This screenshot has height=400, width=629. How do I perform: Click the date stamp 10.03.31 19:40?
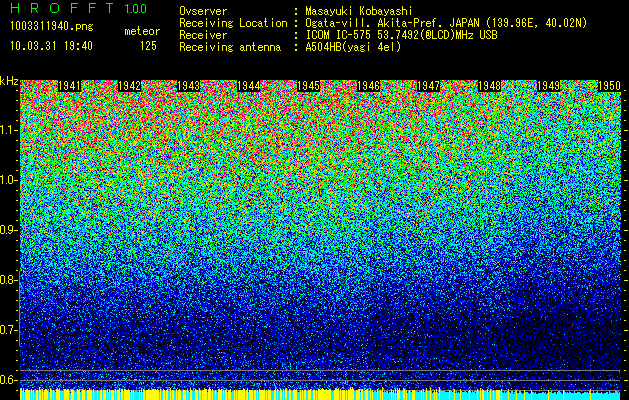point(51,46)
